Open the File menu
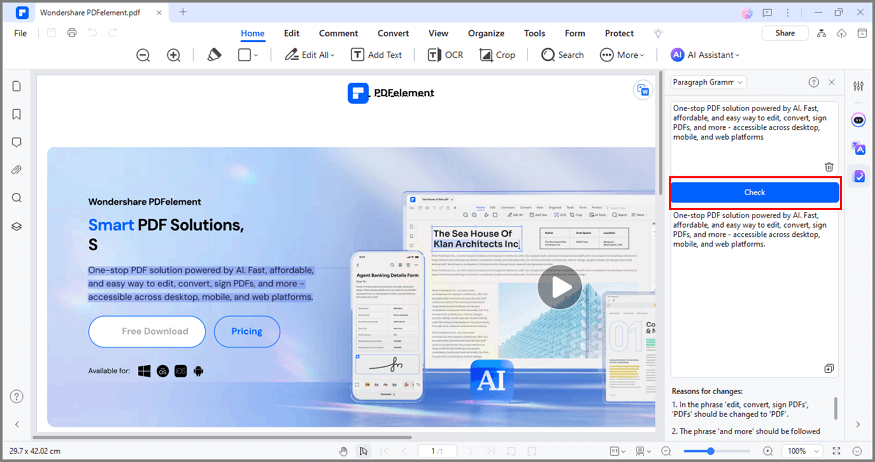Screen dimensions: 875x462 pyautogui.click(x=20, y=33)
